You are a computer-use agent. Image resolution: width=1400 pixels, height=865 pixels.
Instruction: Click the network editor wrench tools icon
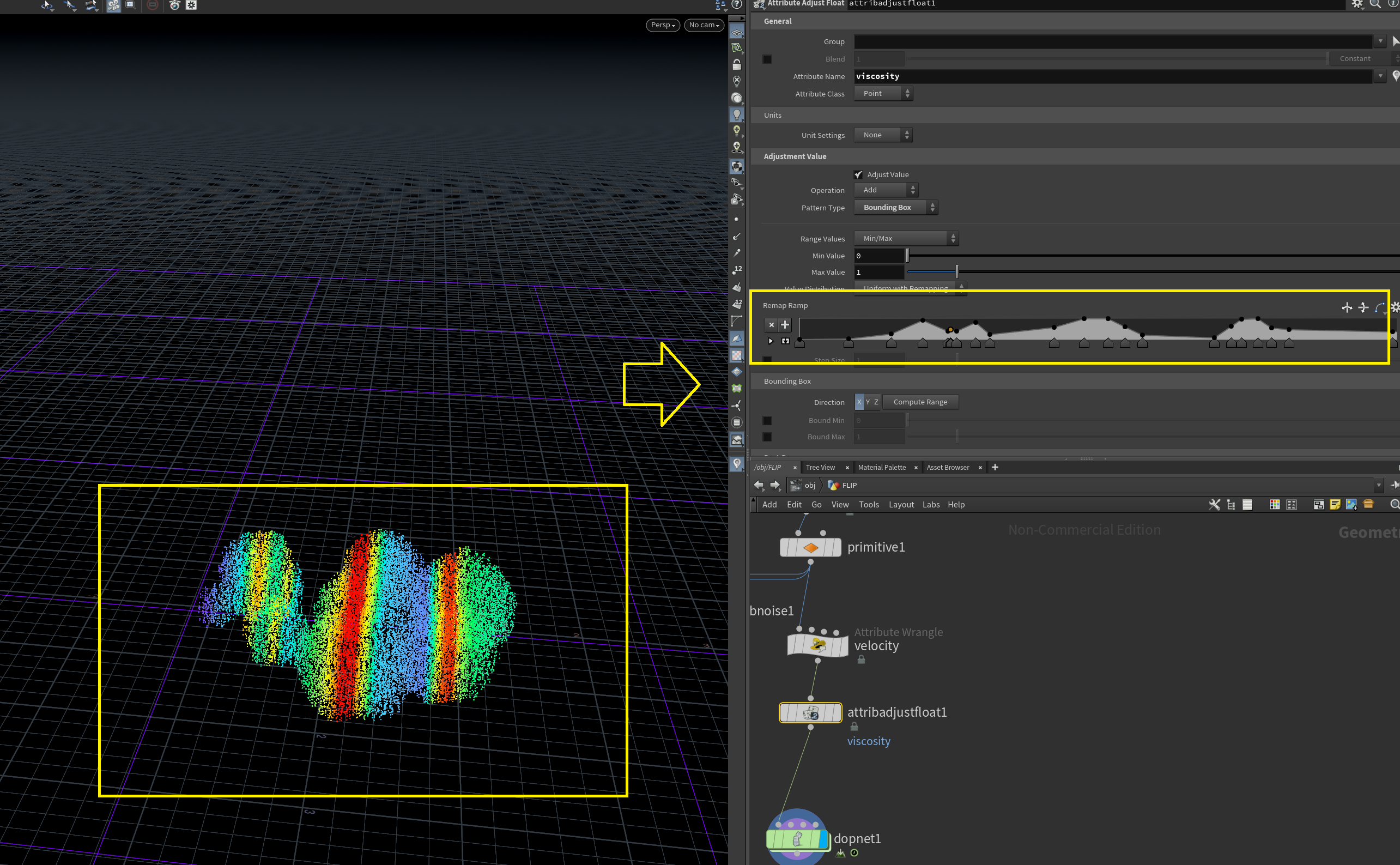coord(1214,504)
